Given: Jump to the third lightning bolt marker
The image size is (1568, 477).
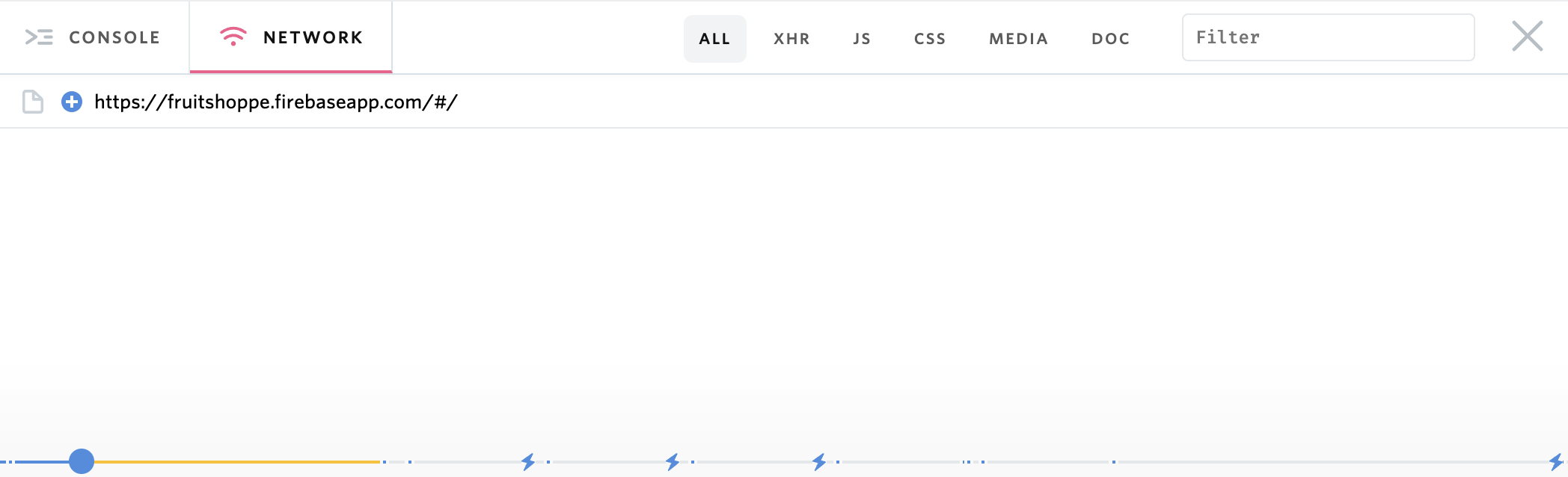Looking at the screenshot, I should [x=819, y=462].
